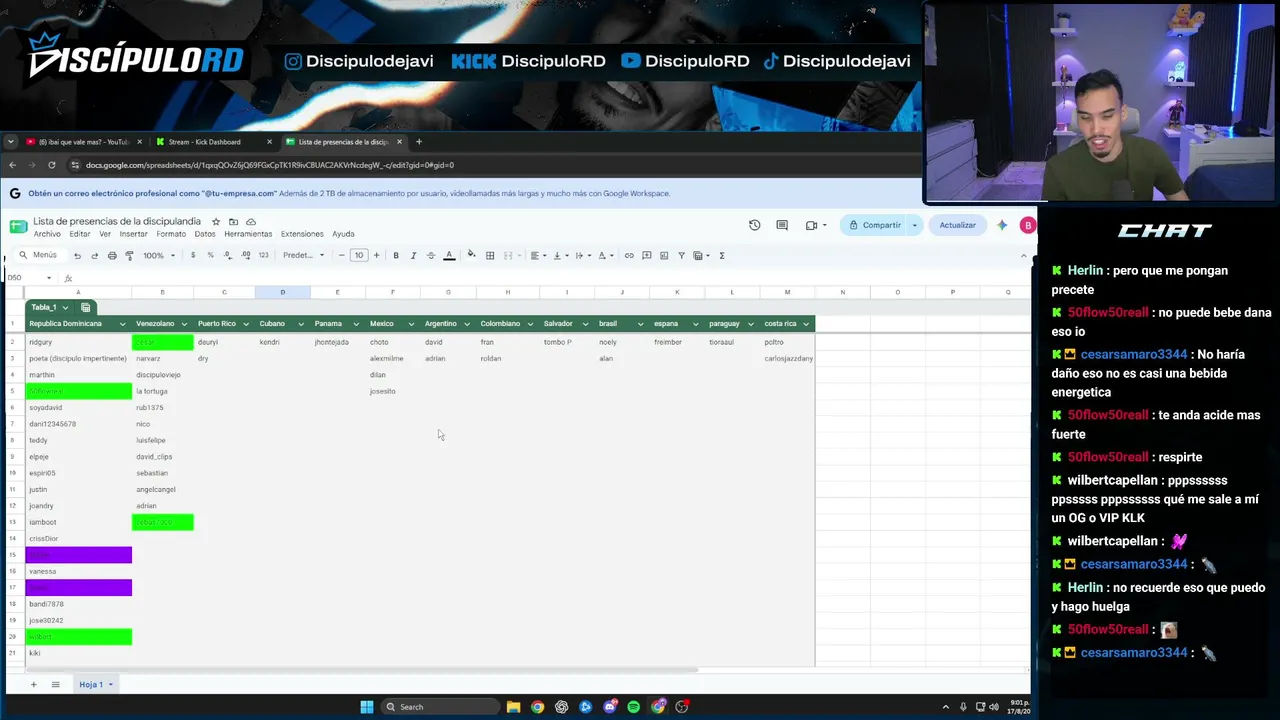The width and height of the screenshot is (1280, 720).
Task: Open Spotify from the taskbar
Action: point(634,707)
